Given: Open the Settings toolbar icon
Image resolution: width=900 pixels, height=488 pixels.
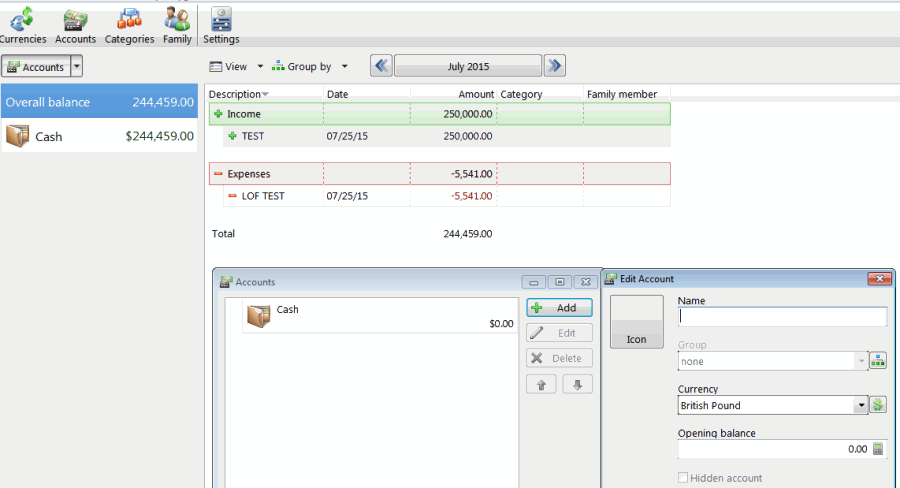Looking at the screenshot, I should [221, 25].
